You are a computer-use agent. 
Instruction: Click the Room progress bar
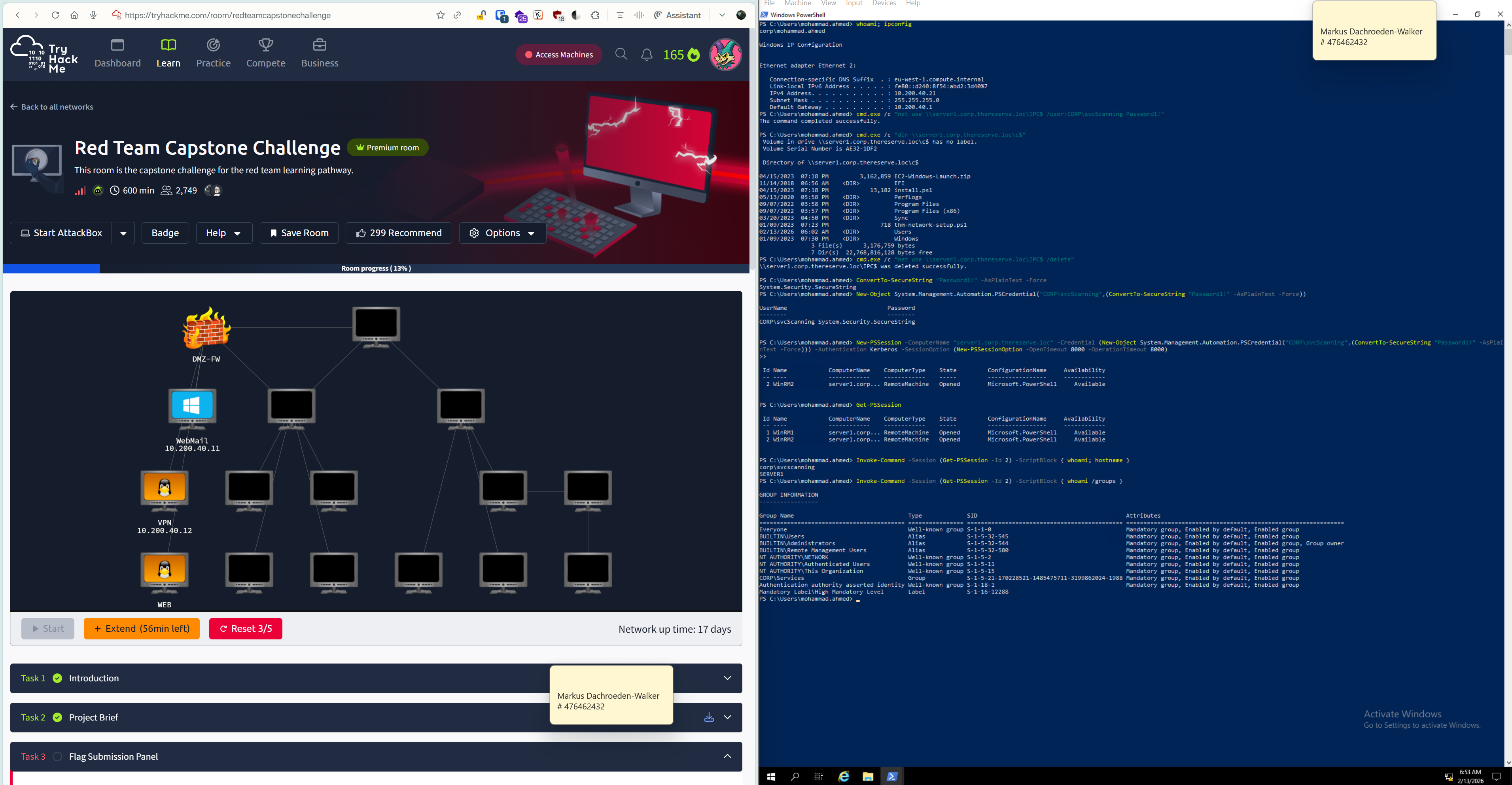pos(376,268)
